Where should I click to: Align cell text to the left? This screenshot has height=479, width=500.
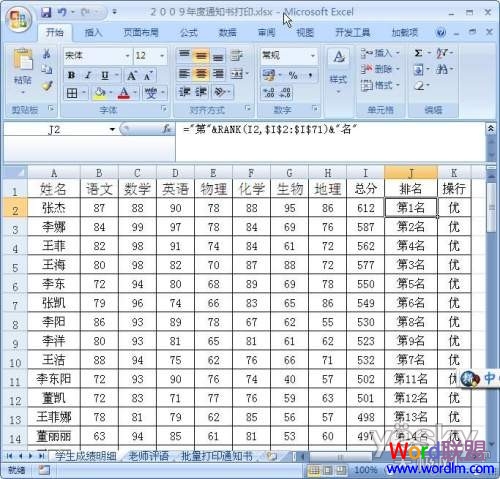184,74
